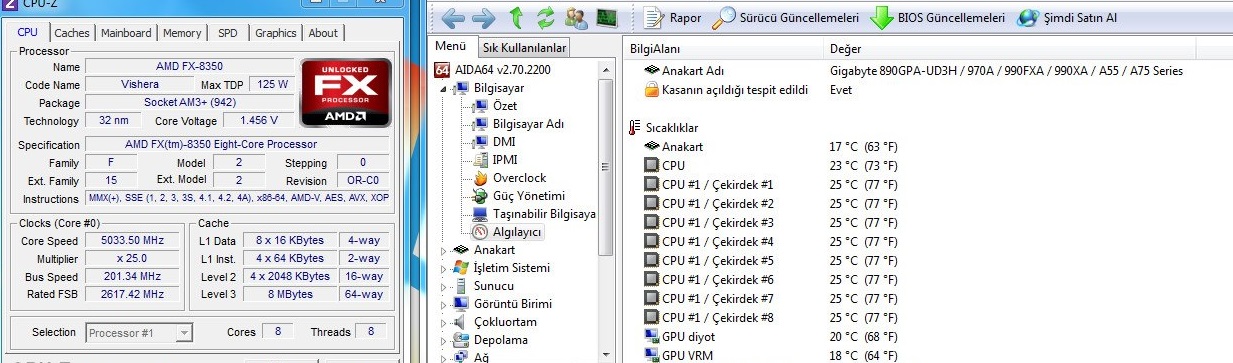Open Memory tab in CPU-Z
Screen dimensions: 1233x363
click(182, 33)
